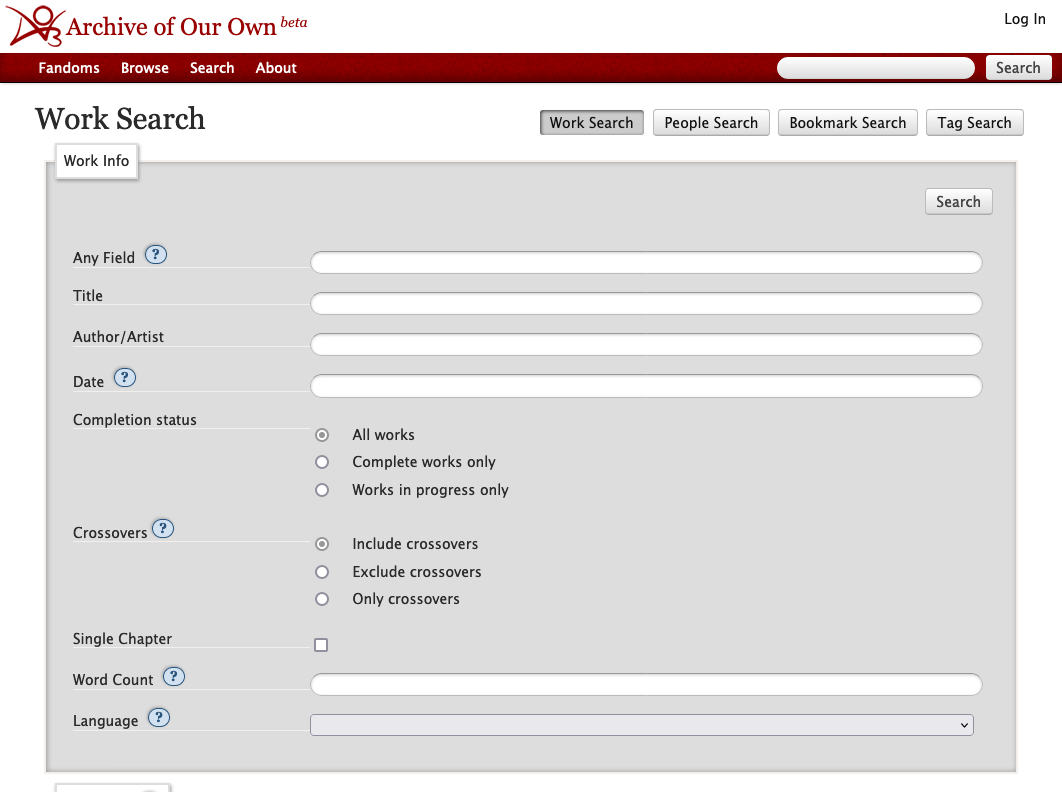The width and height of the screenshot is (1062, 792).
Task: Click the Crossovers help icon
Action: point(162,529)
